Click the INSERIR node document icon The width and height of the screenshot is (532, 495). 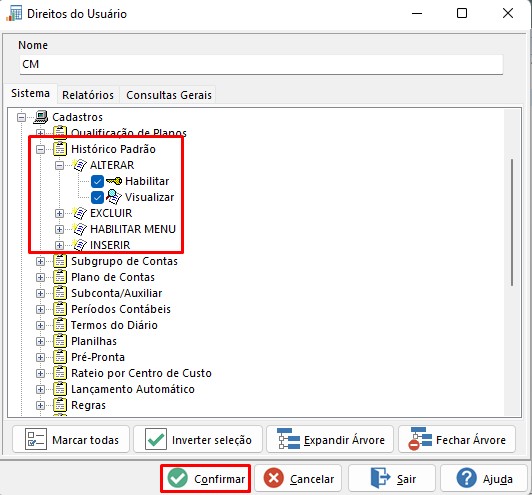click(x=80, y=245)
